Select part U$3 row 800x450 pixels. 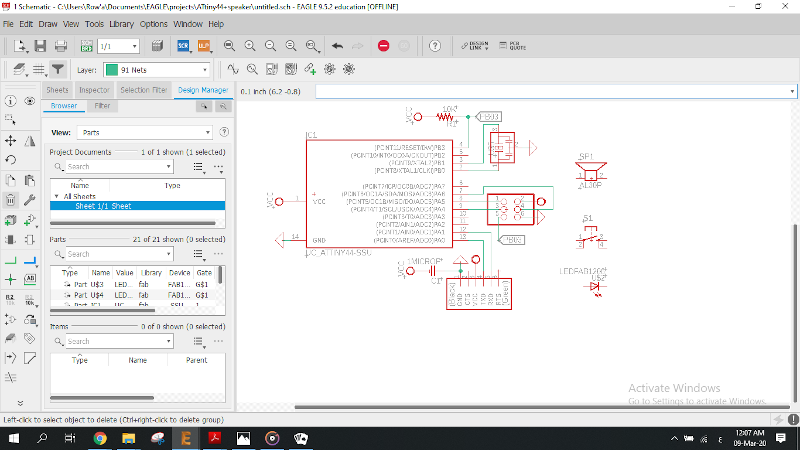(135, 284)
